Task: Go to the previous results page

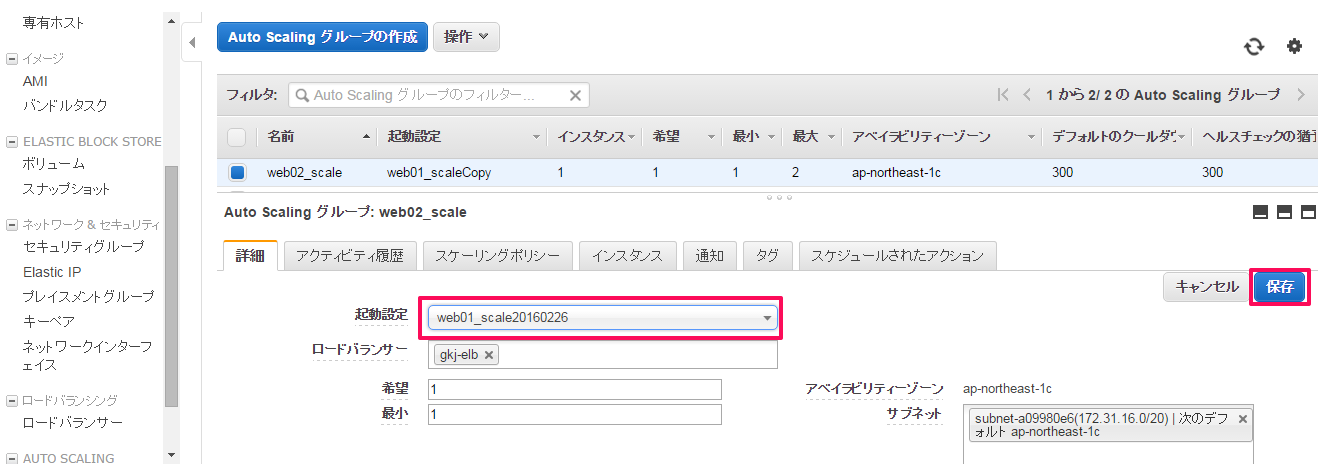Action: pos(1027,95)
